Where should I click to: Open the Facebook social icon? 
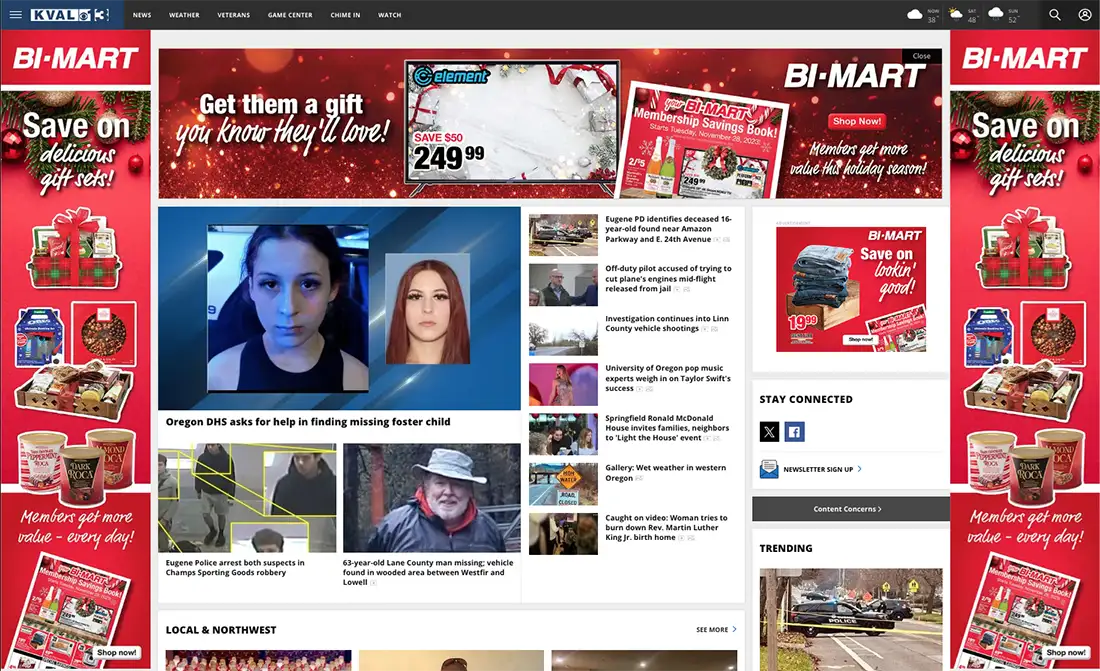tap(794, 432)
